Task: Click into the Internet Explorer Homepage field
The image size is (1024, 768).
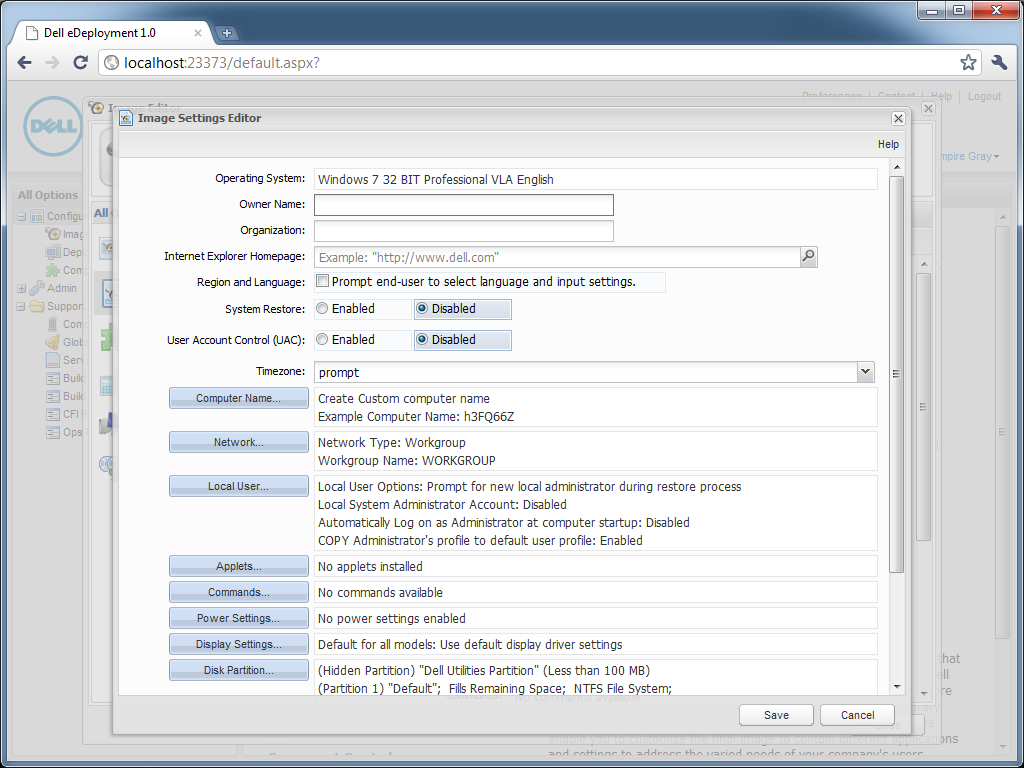Action: 557,257
